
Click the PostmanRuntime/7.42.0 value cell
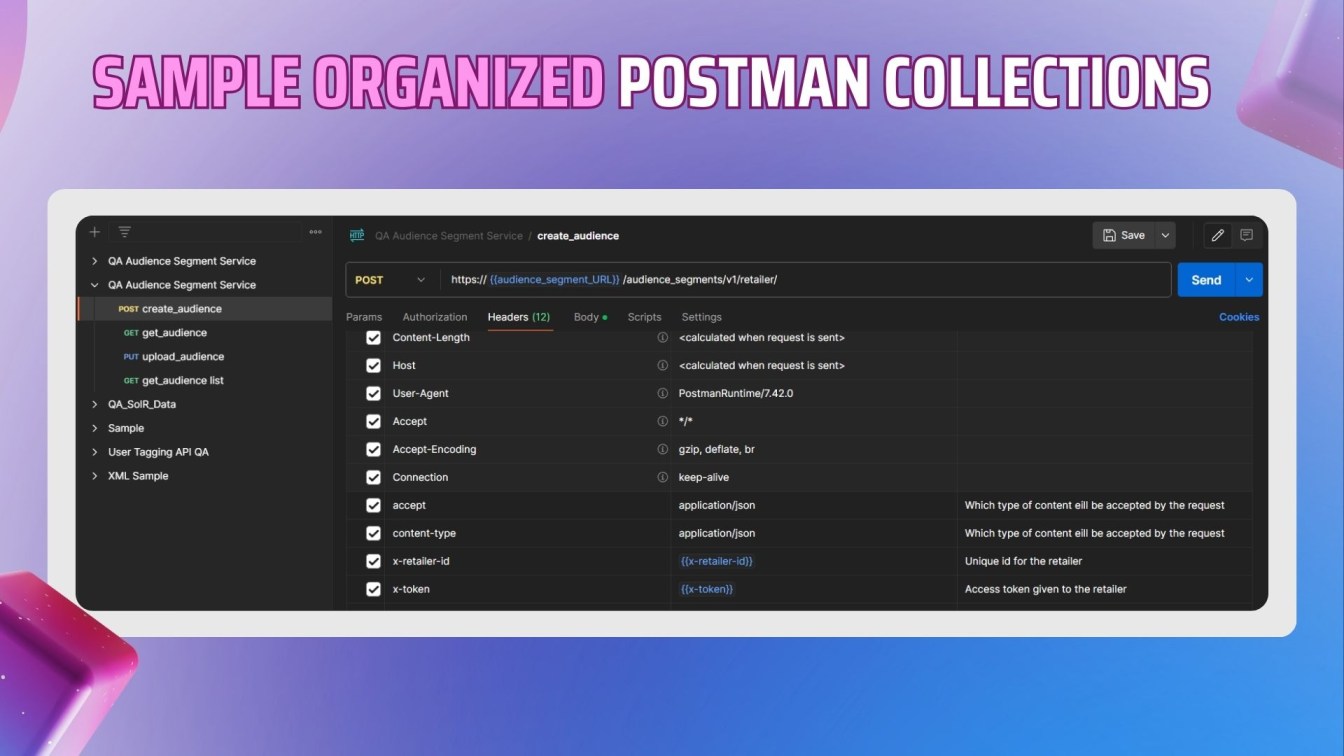tap(736, 394)
